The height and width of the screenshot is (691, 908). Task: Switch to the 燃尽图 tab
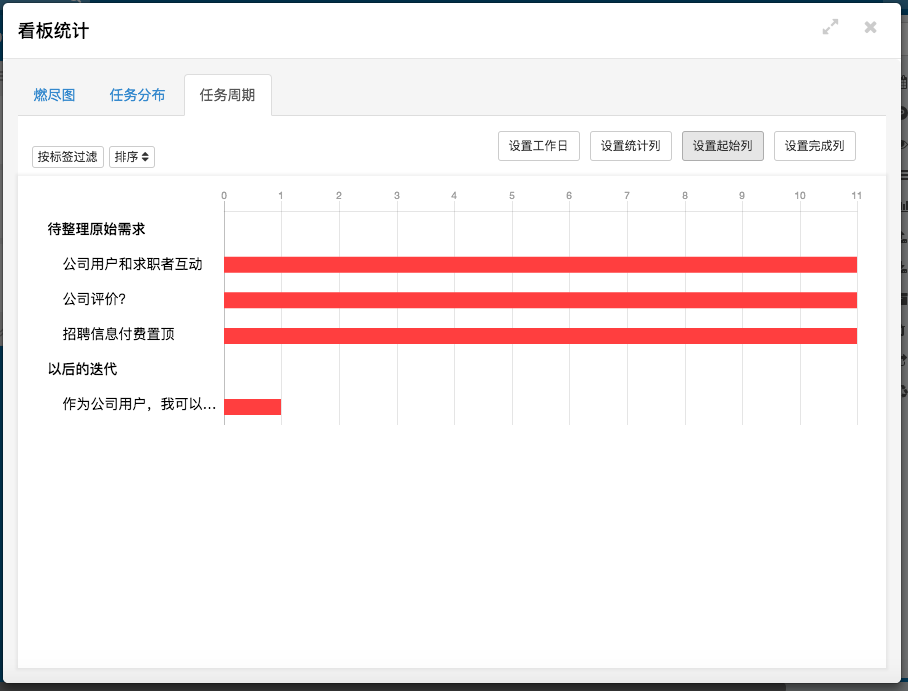[54, 95]
